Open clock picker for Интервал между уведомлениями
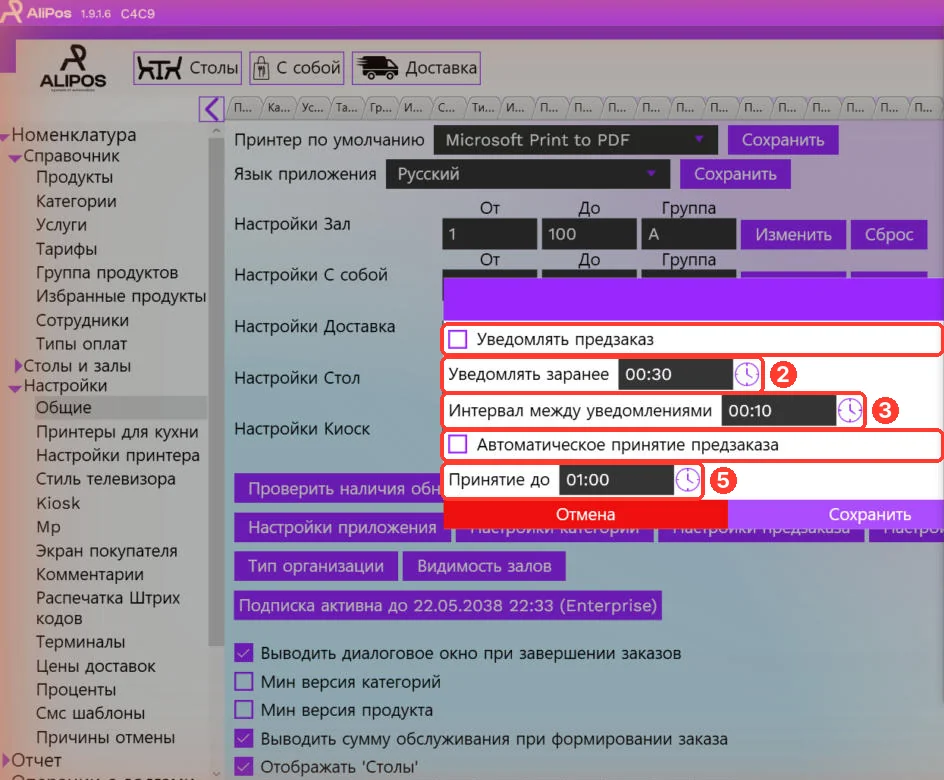Image resolution: width=944 pixels, height=780 pixels. [849, 410]
